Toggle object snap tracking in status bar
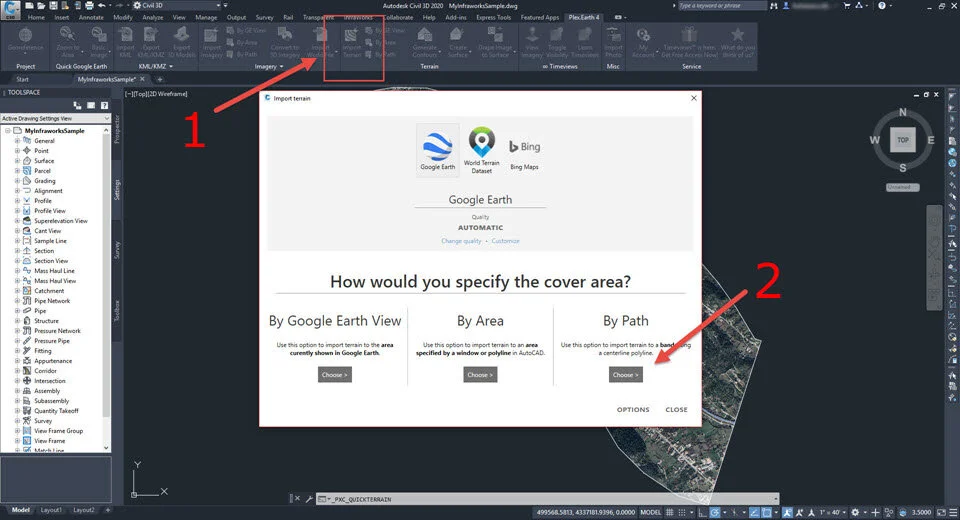This screenshot has height=520, width=960. point(754,512)
